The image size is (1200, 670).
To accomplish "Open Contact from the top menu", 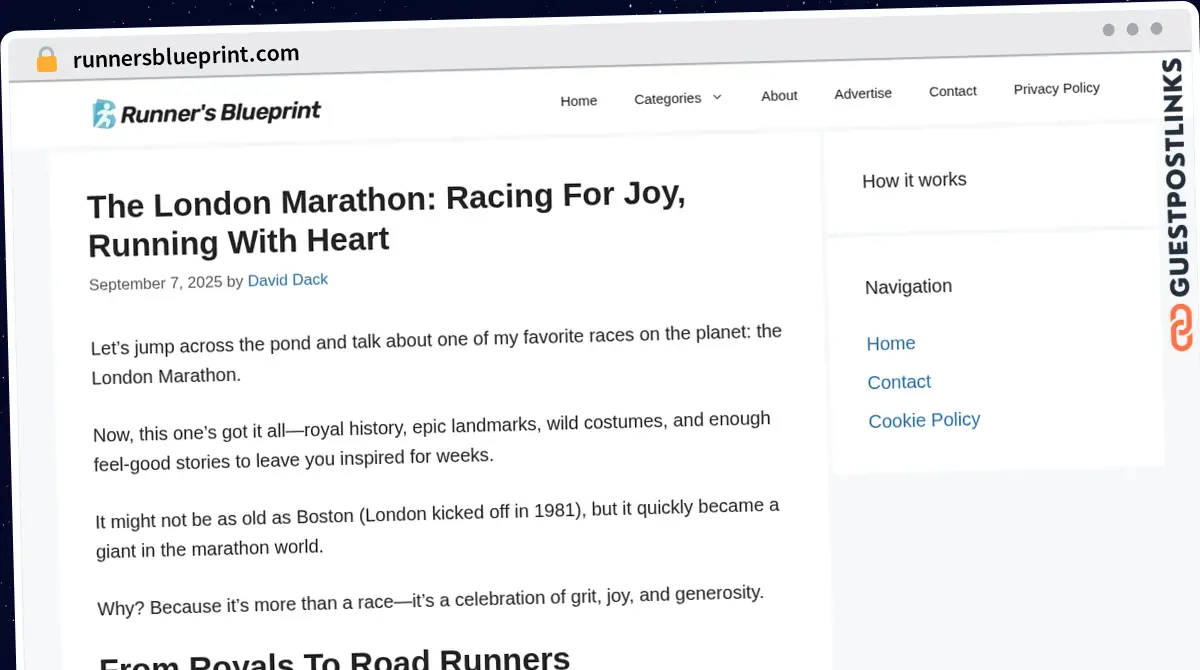I will click(952, 91).
